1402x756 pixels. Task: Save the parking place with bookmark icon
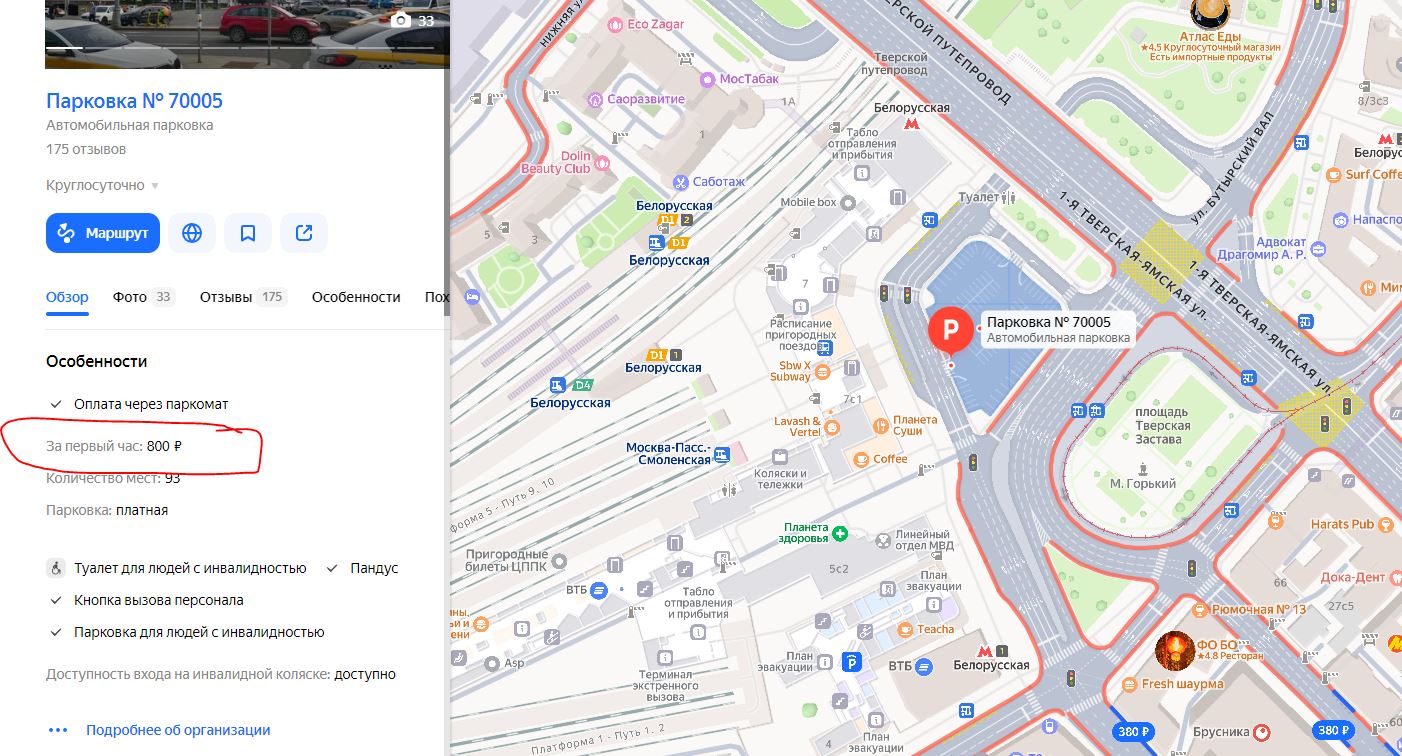pyautogui.click(x=248, y=233)
